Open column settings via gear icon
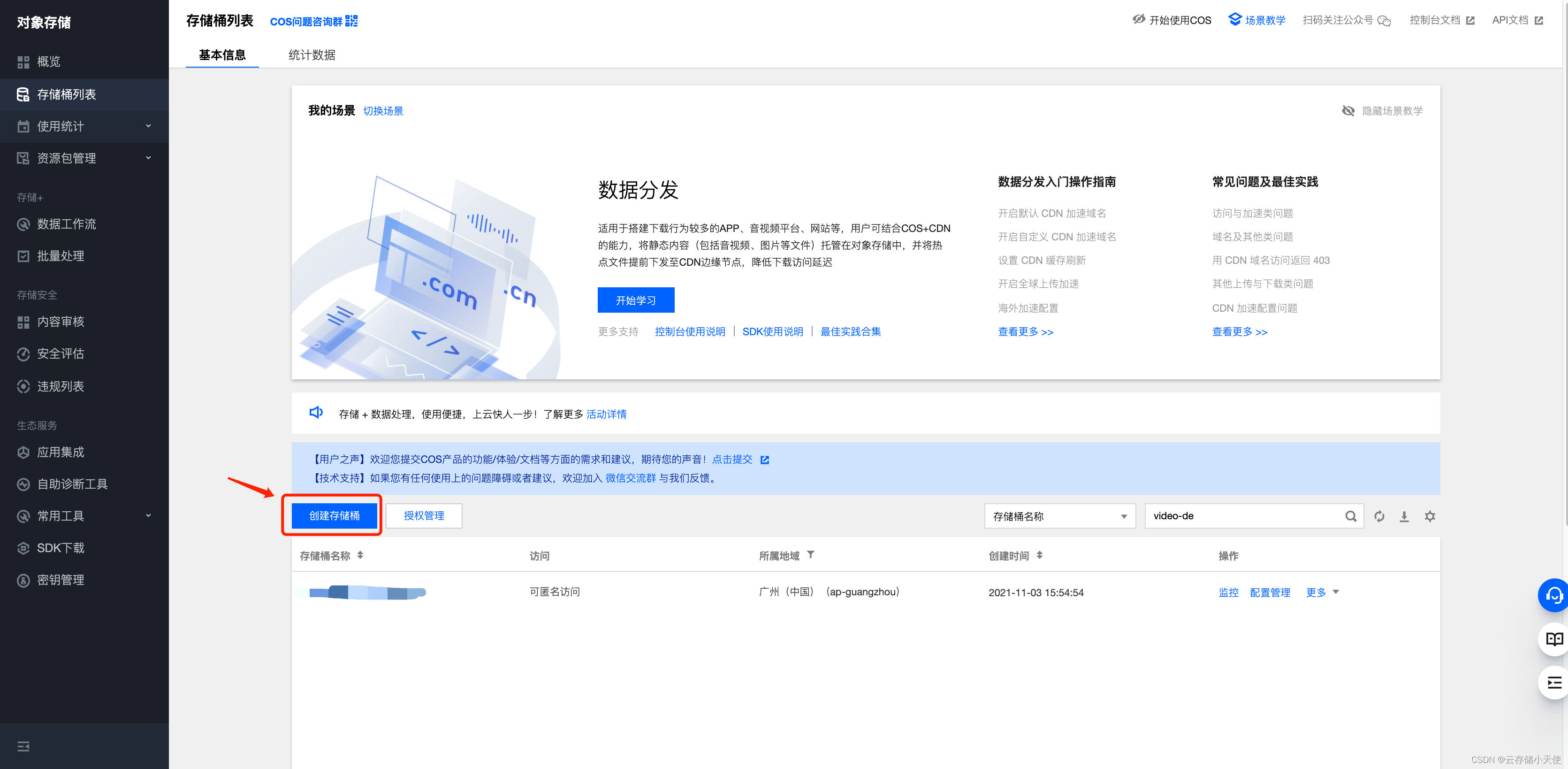The height and width of the screenshot is (769, 1568). pyautogui.click(x=1430, y=515)
